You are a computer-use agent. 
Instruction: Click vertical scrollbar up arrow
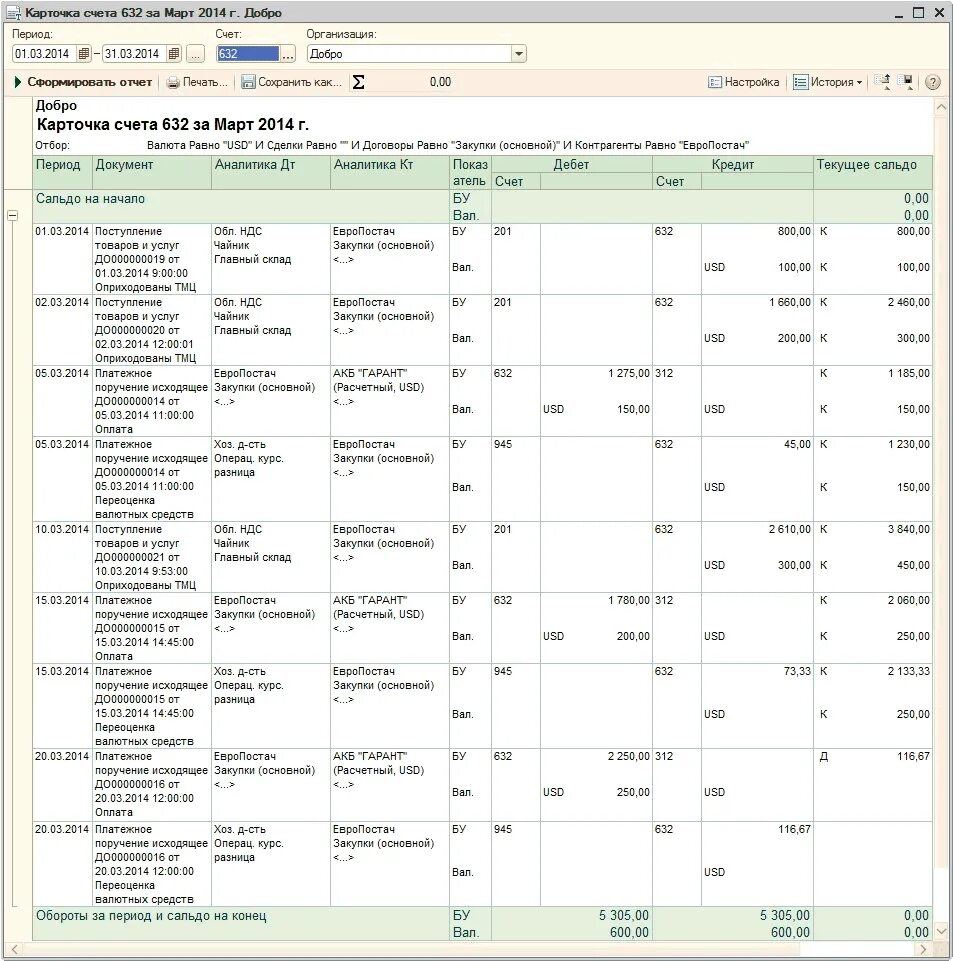pos(941,107)
